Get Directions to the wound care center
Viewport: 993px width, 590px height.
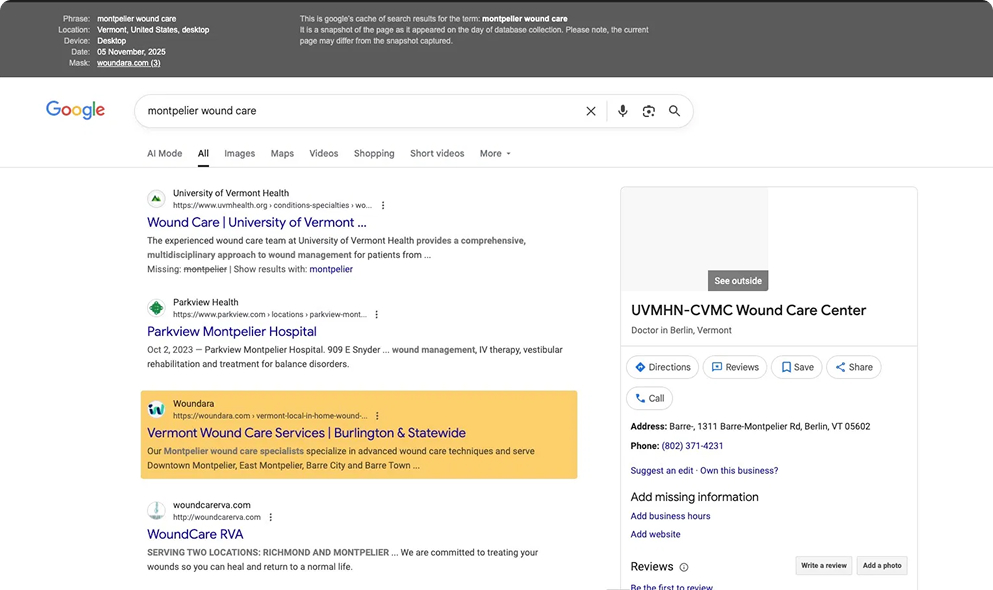[x=662, y=367]
